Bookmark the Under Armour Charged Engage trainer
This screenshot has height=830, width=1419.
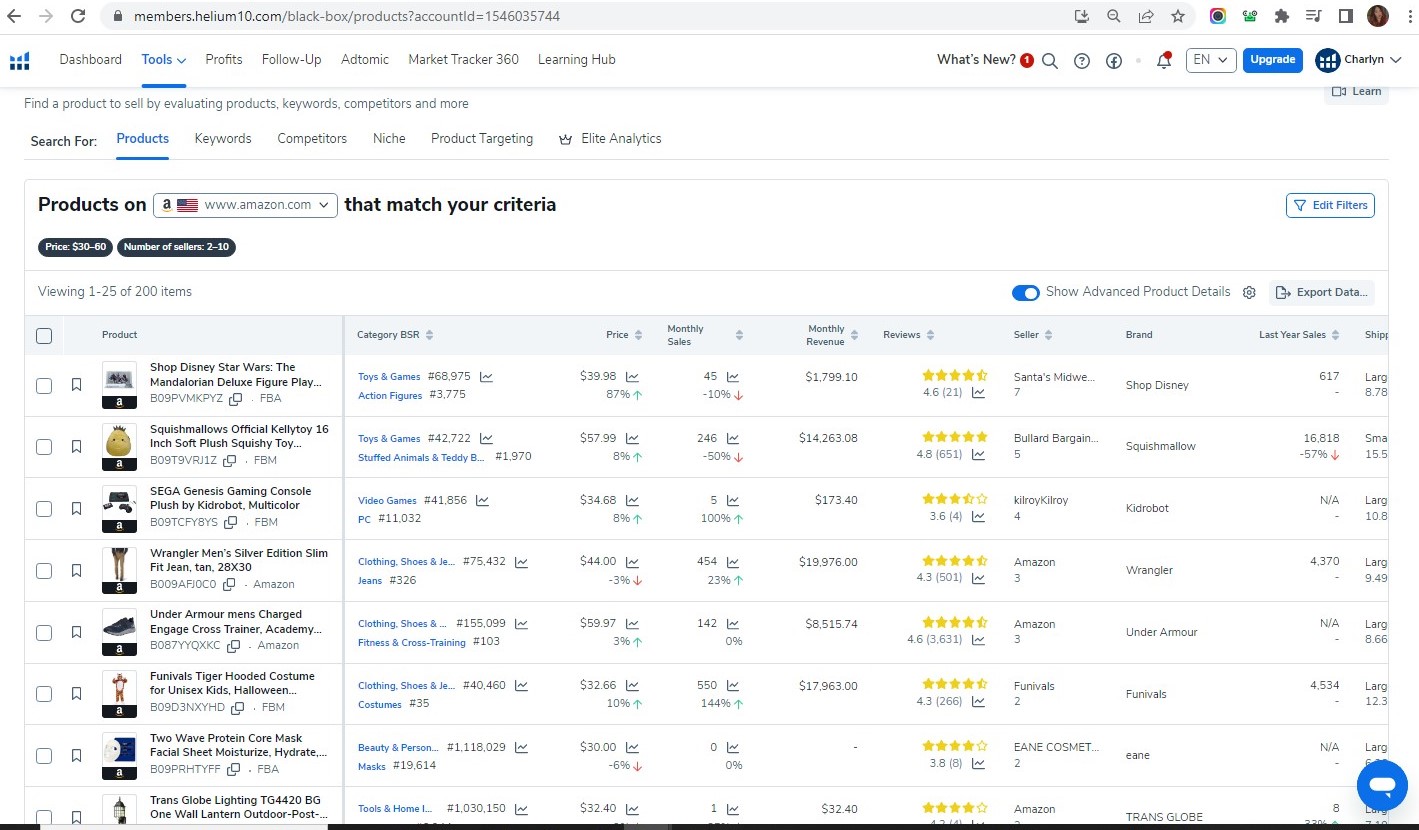(76, 633)
